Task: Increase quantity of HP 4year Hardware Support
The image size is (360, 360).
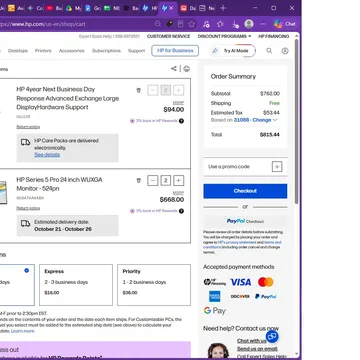Action: pos(179,90)
